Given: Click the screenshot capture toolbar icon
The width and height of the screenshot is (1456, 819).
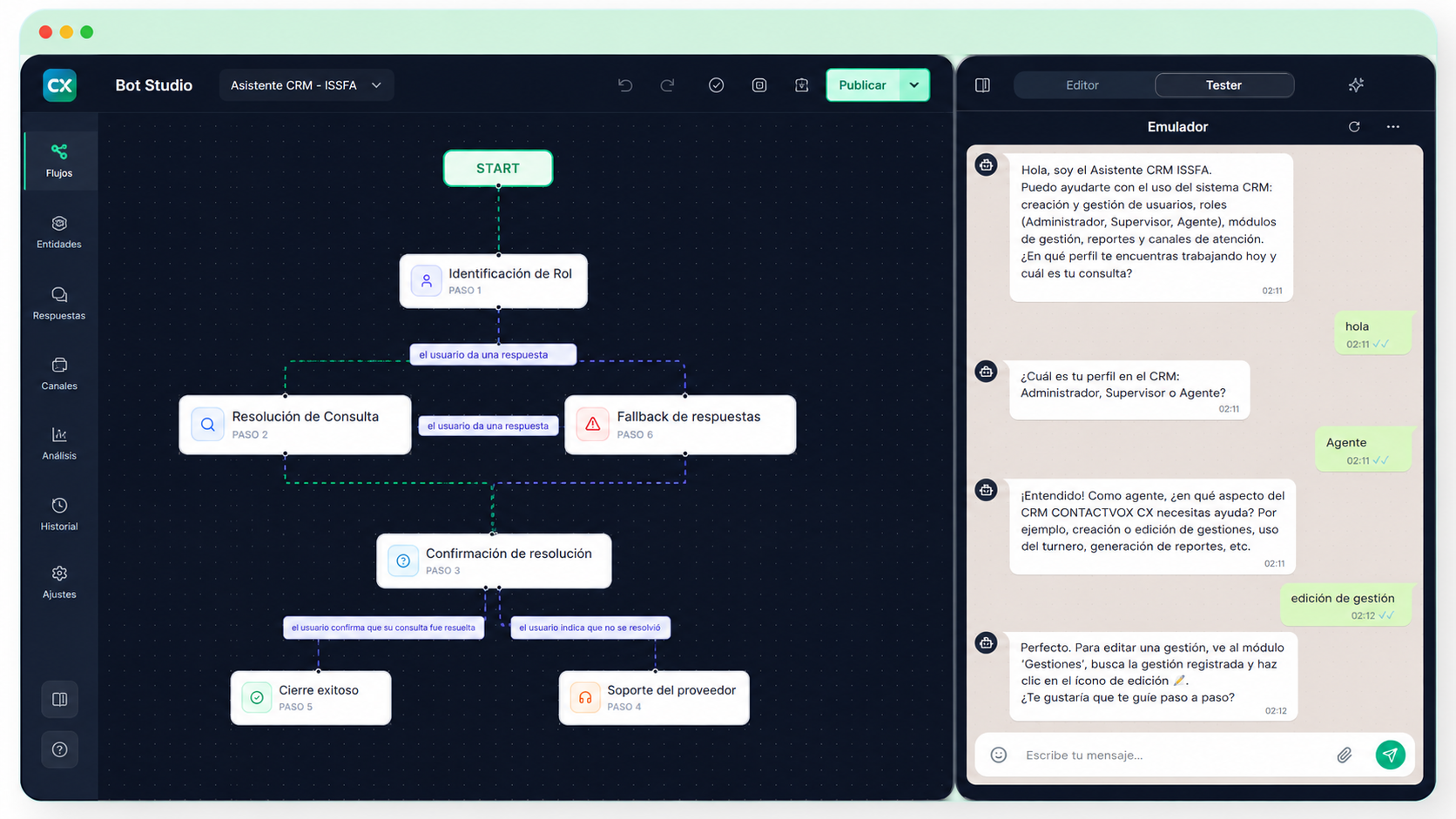Looking at the screenshot, I should (759, 85).
